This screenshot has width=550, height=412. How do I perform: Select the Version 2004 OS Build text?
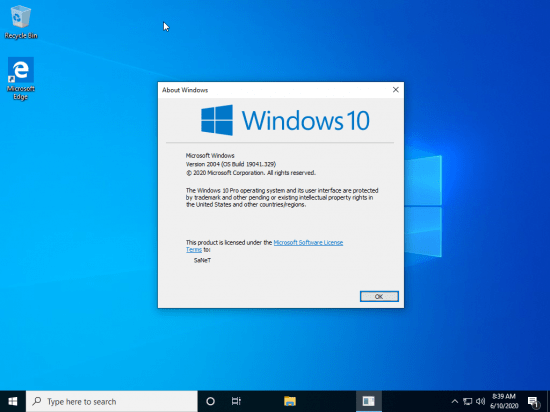(231, 164)
